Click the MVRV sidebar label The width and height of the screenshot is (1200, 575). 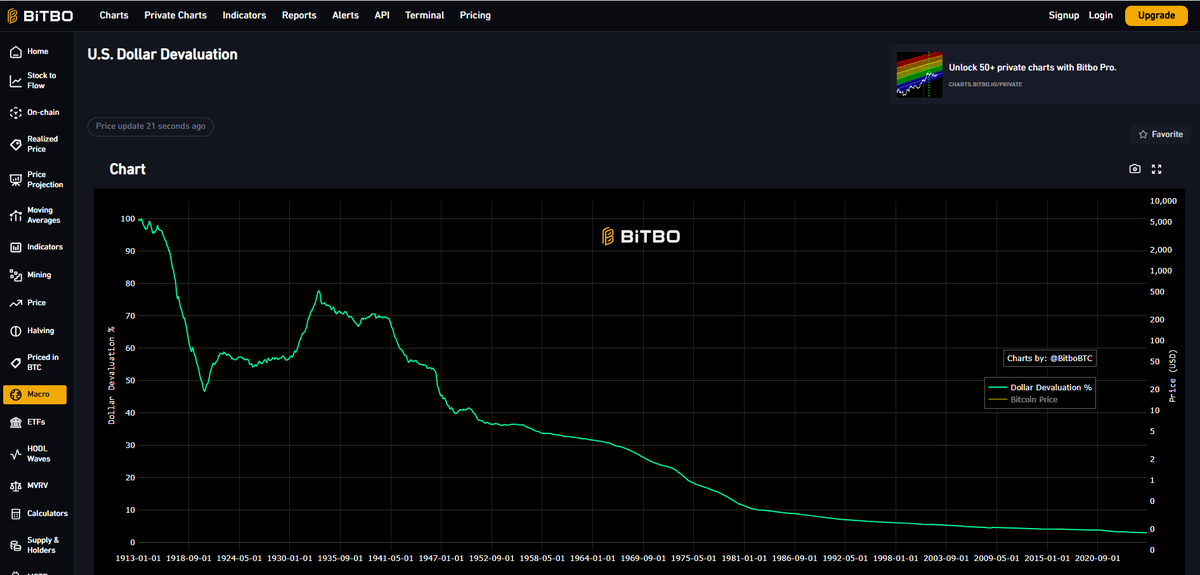38,486
